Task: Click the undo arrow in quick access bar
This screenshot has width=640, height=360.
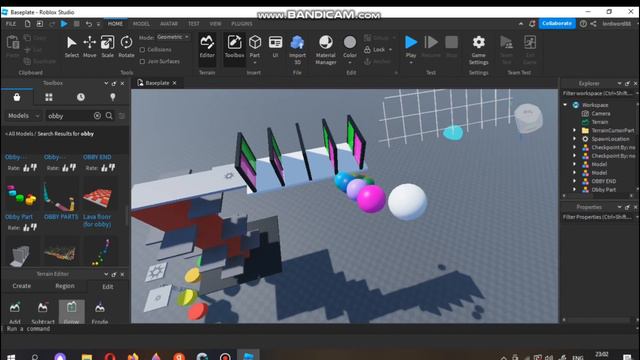Action: click(x=89, y=24)
